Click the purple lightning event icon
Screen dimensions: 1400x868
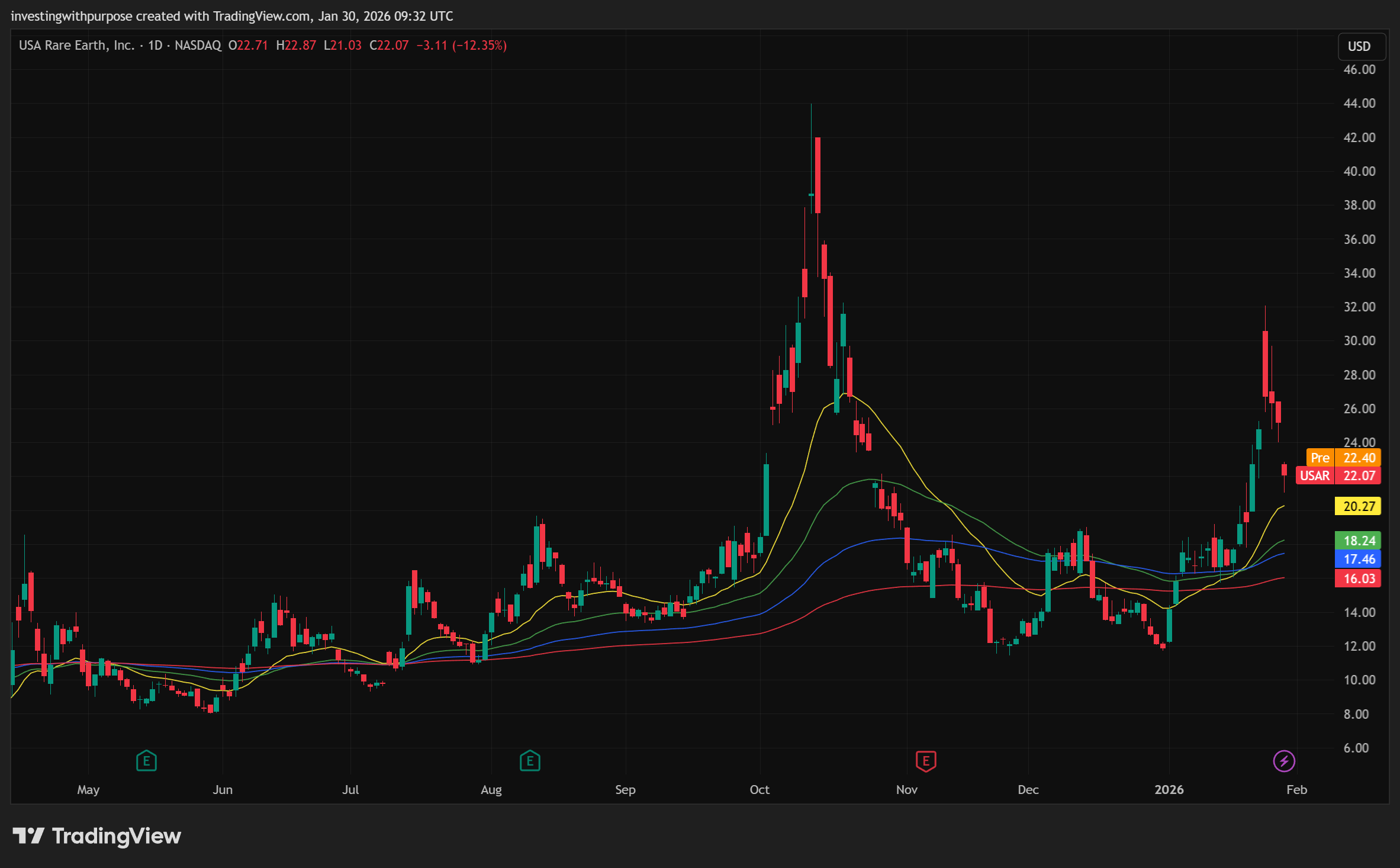[x=1284, y=761]
